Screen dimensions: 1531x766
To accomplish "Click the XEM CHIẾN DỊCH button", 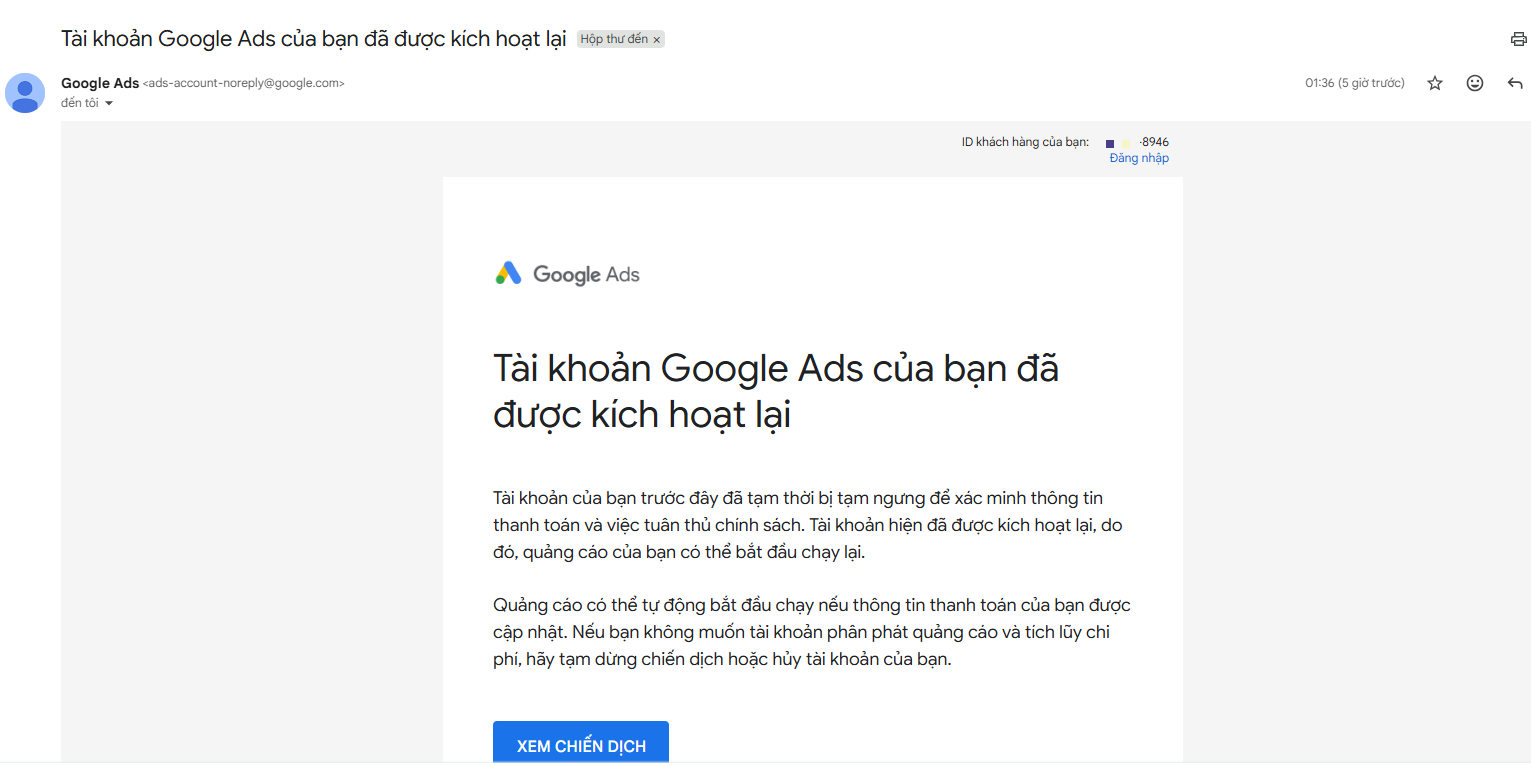I will click(581, 744).
